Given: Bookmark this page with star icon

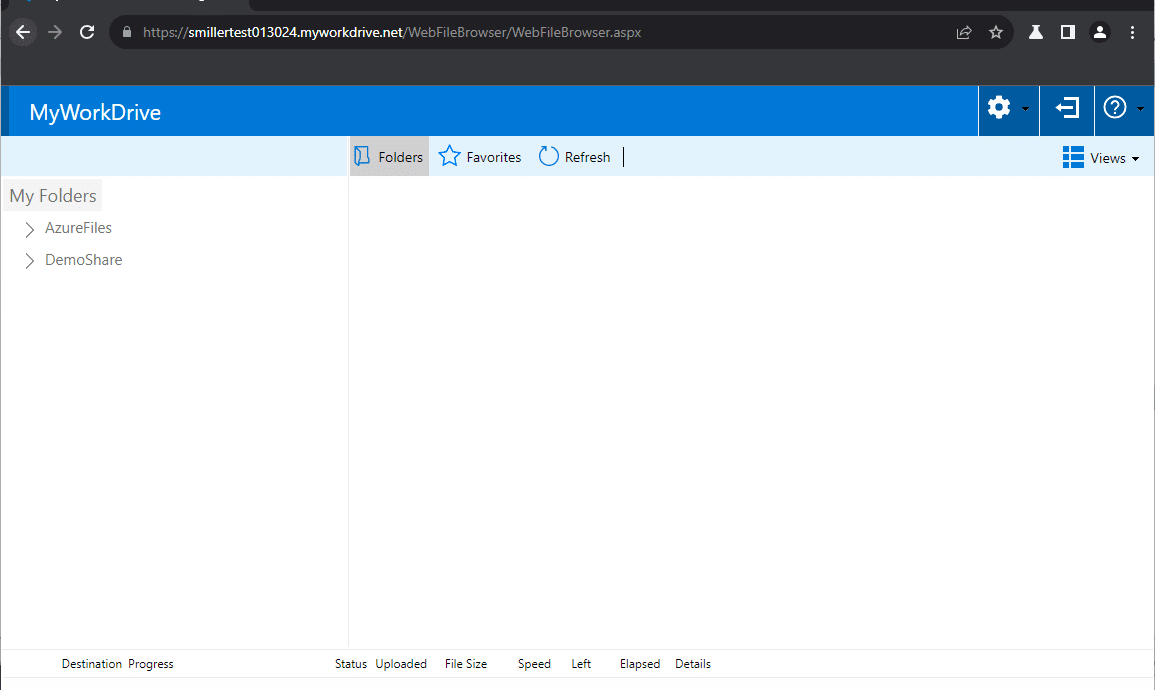Looking at the screenshot, I should [996, 32].
